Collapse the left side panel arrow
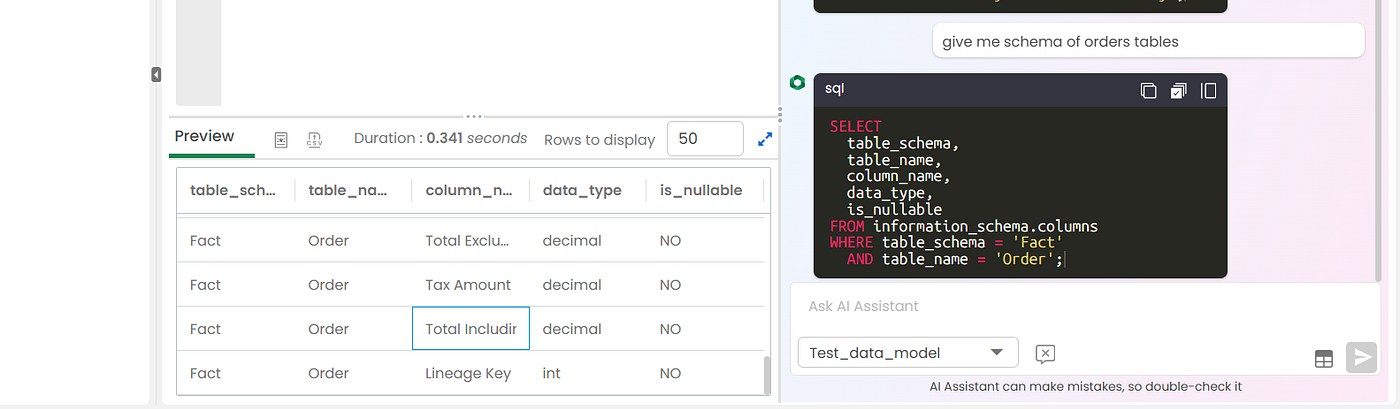The image size is (1400, 409). (156, 74)
